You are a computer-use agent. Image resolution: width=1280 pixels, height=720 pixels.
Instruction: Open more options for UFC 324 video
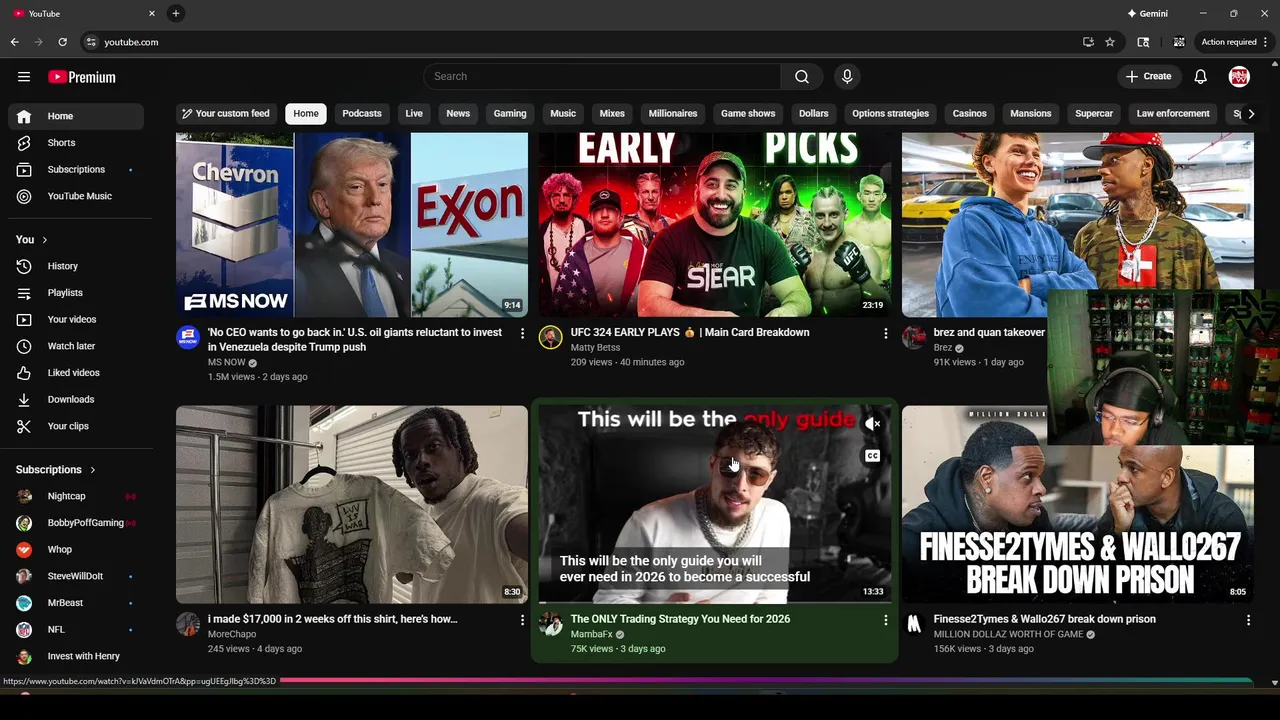tap(885, 333)
